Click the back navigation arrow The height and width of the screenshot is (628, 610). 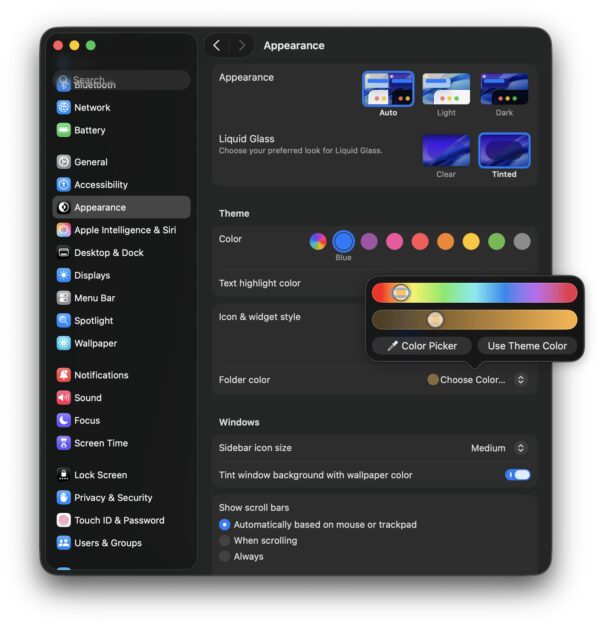tap(217, 46)
